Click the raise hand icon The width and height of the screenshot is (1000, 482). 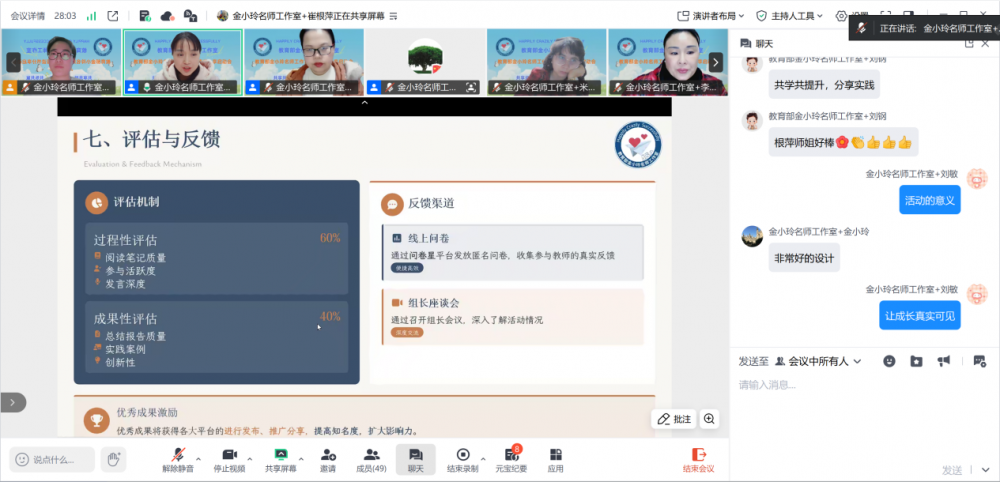(114, 459)
